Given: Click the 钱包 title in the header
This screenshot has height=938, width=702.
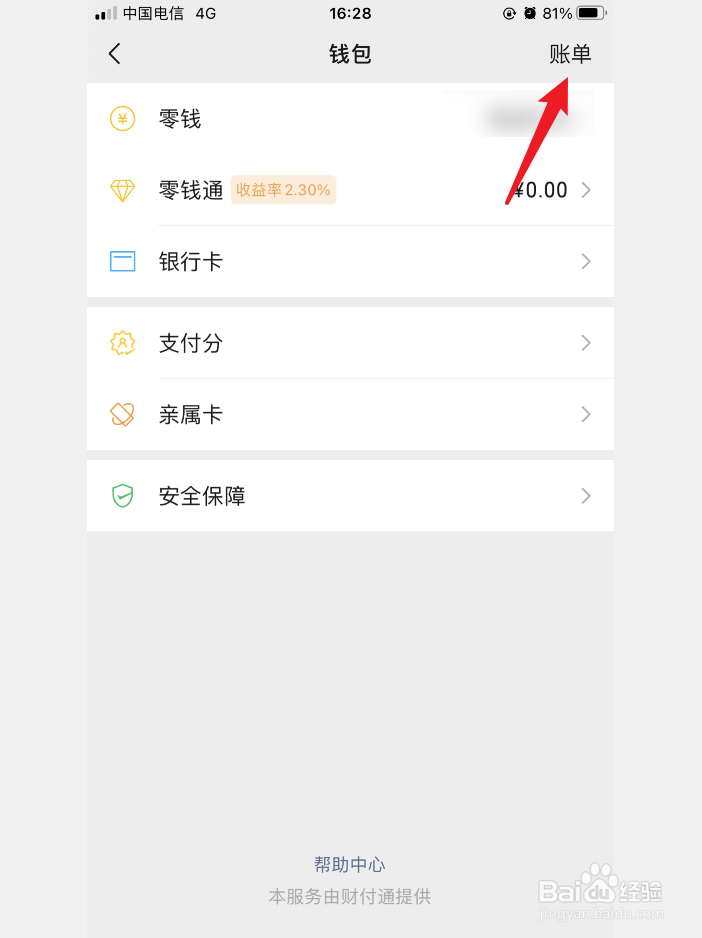Looking at the screenshot, I should click(351, 54).
